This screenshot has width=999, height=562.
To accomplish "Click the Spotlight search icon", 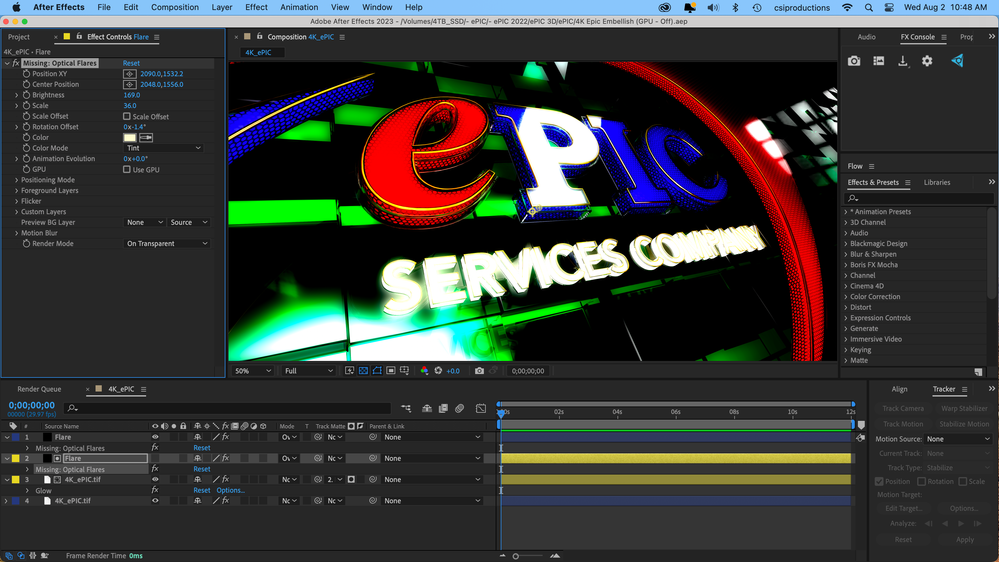I will click(x=868, y=8).
